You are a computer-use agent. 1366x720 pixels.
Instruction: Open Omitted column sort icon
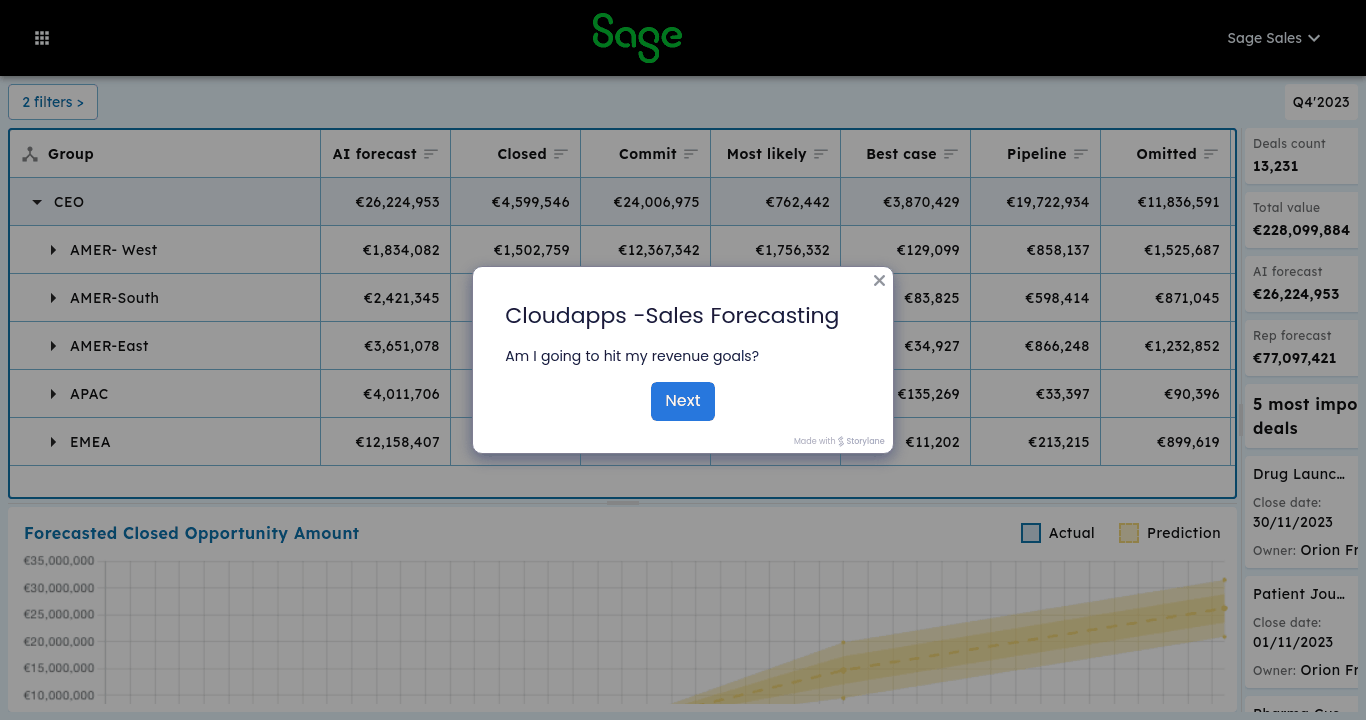click(1211, 154)
